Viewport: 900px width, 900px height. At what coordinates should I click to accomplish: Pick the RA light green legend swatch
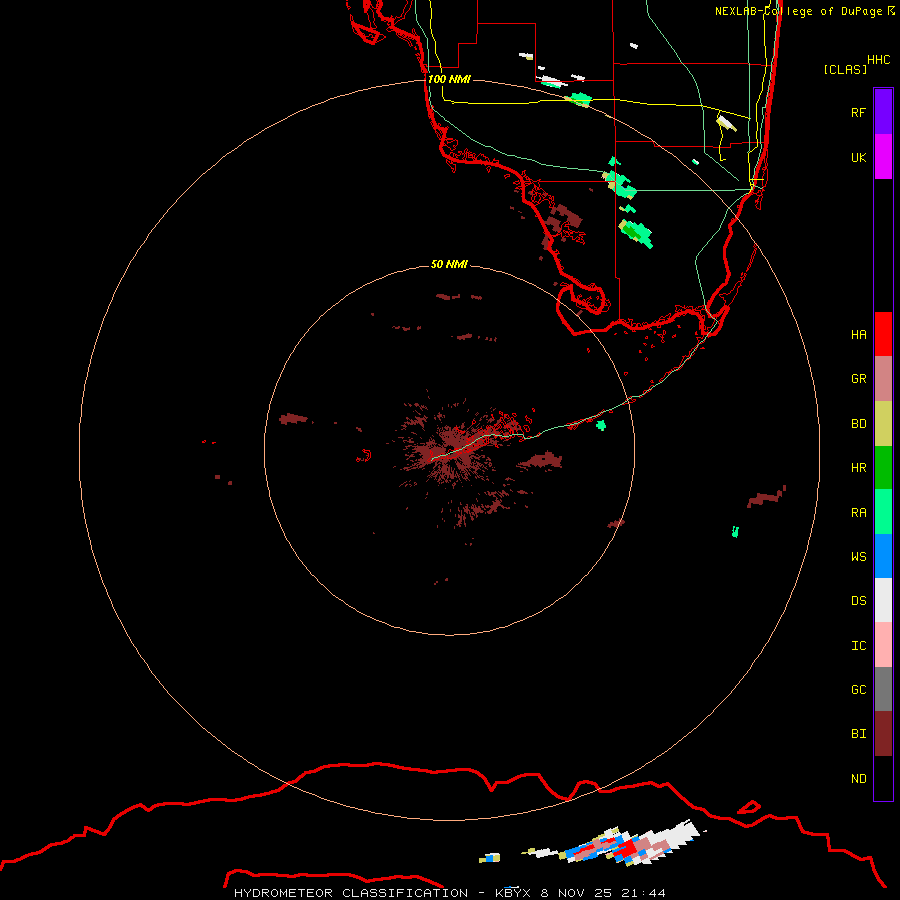pyautogui.click(x=883, y=512)
